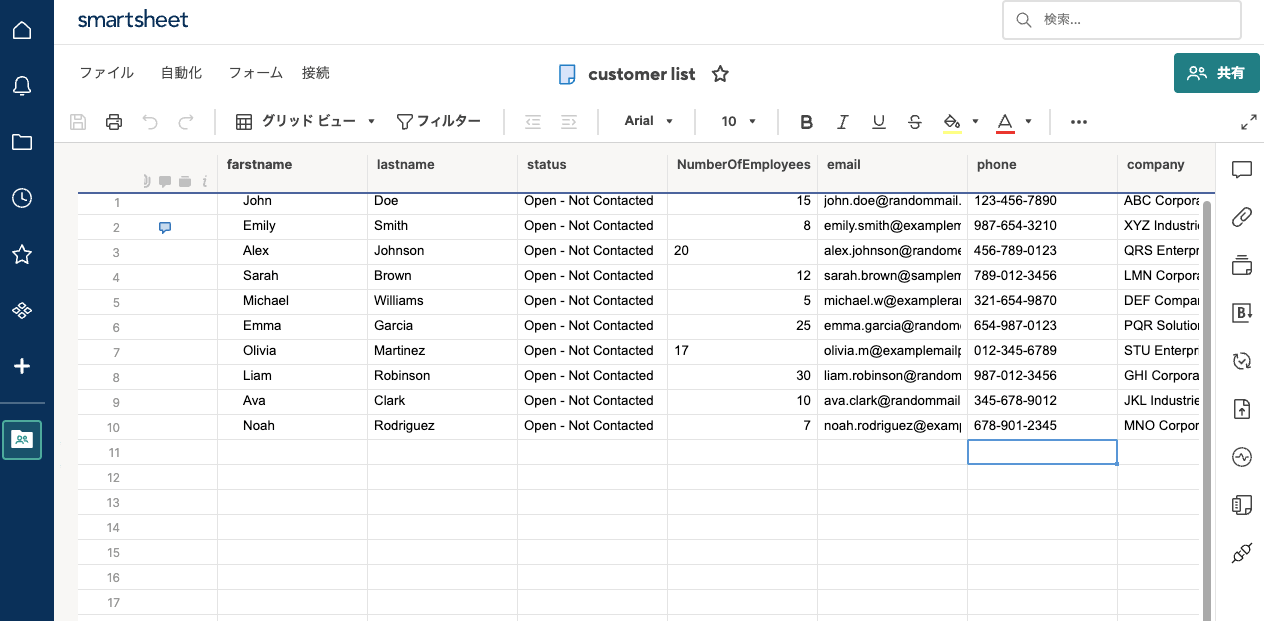This screenshot has height=621, width=1264.
Task: Click the 検索 search field
Action: click(x=1122, y=19)
